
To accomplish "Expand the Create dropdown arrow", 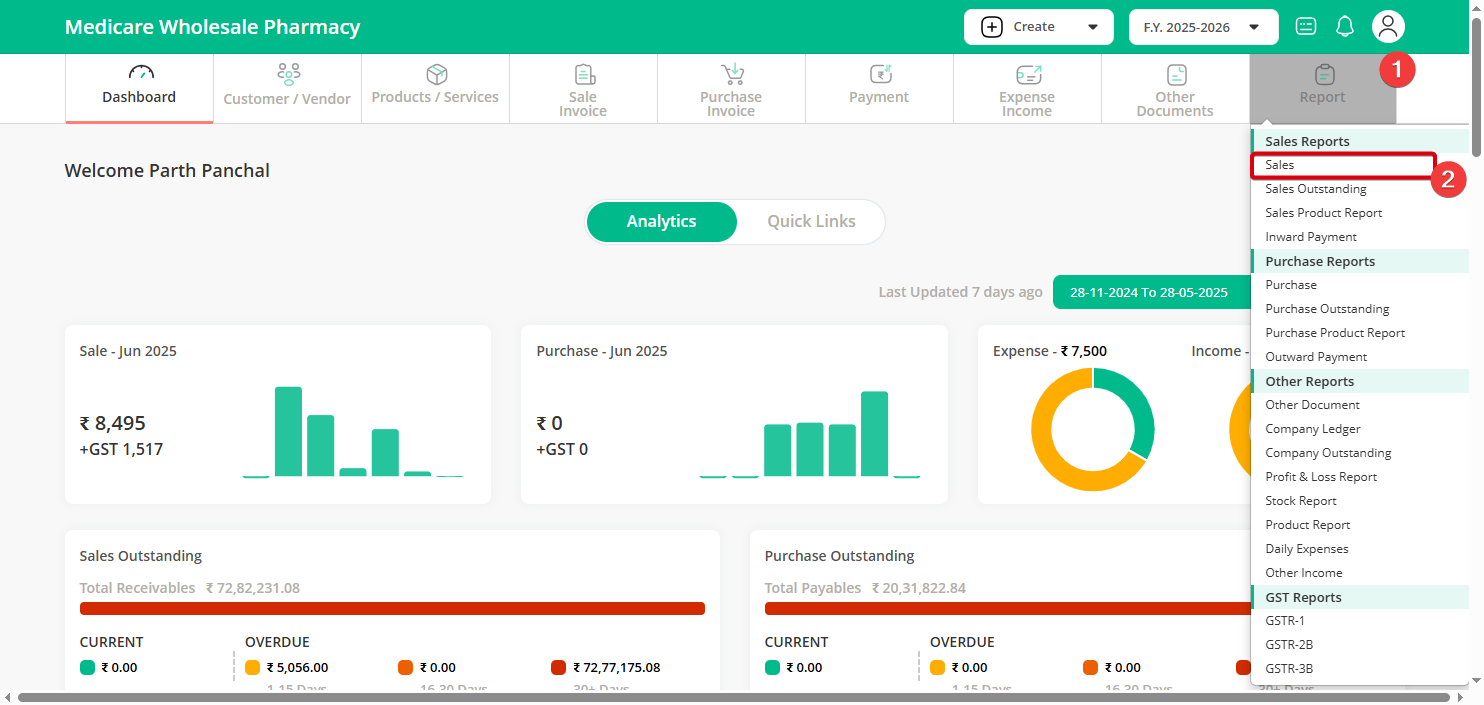I will (1092, 27).
